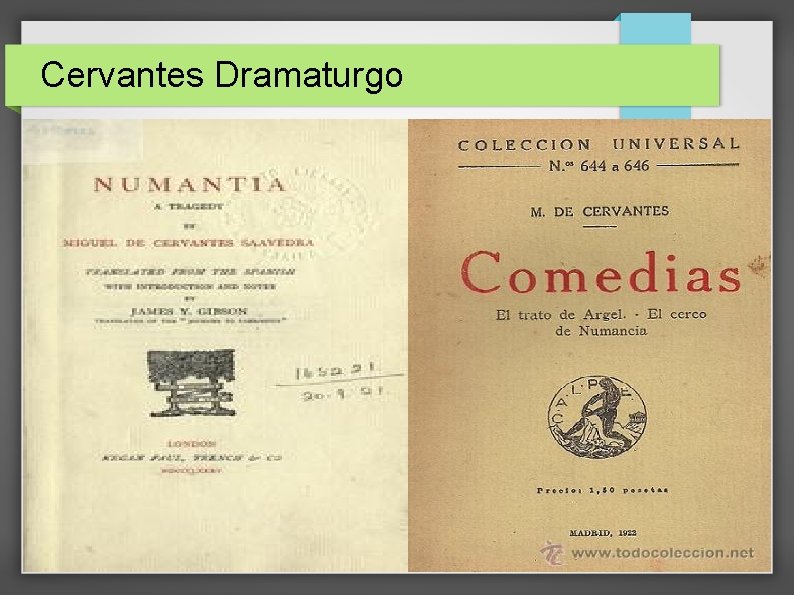Image resolution: width=794 pixels, height=595 pixels.
Task: Click 'COLECCION UNIVERSAL' heading
Action: [x=599, y=144]
